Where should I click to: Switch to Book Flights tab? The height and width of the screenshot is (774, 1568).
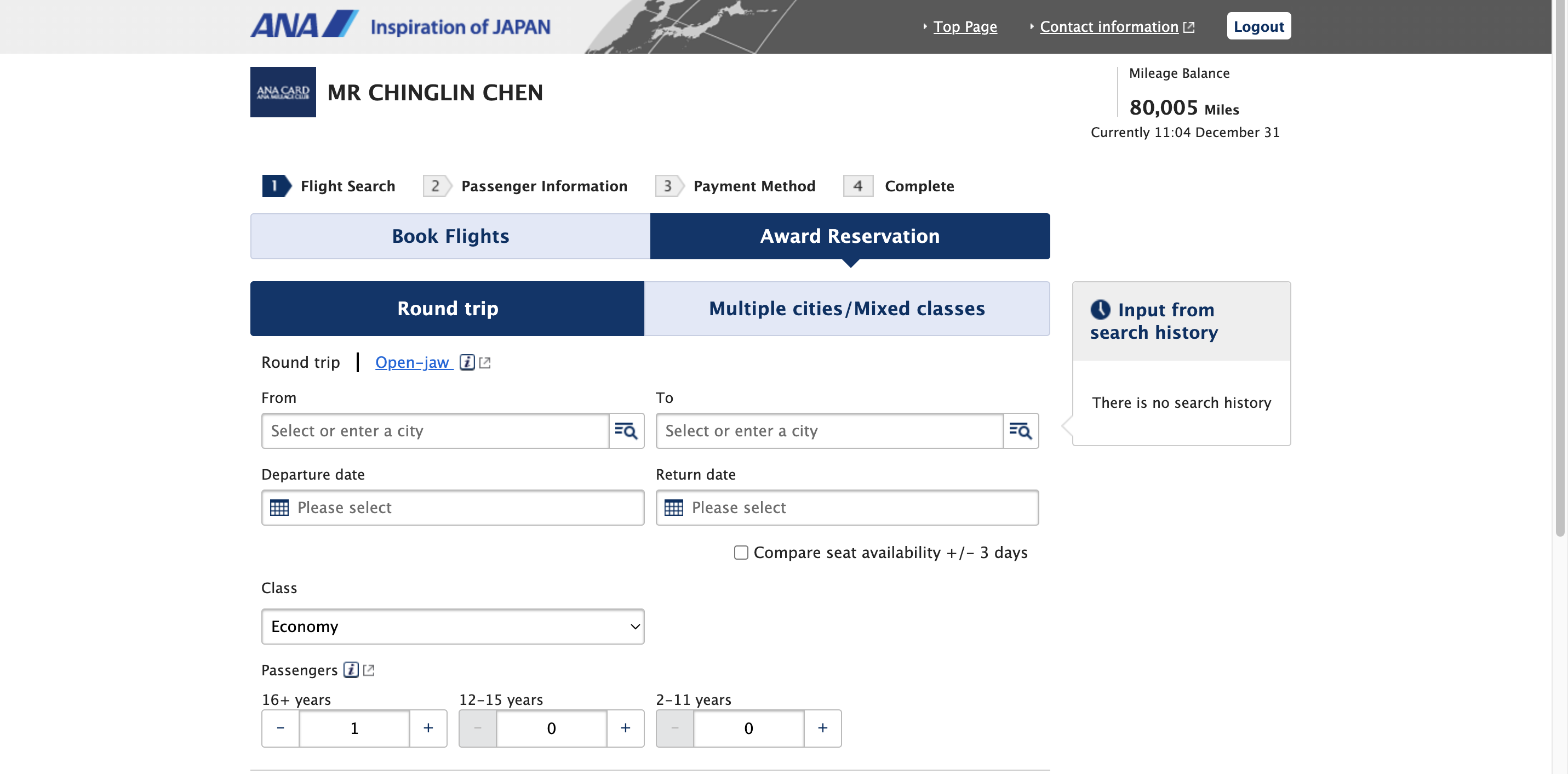[x=450, y=236]
